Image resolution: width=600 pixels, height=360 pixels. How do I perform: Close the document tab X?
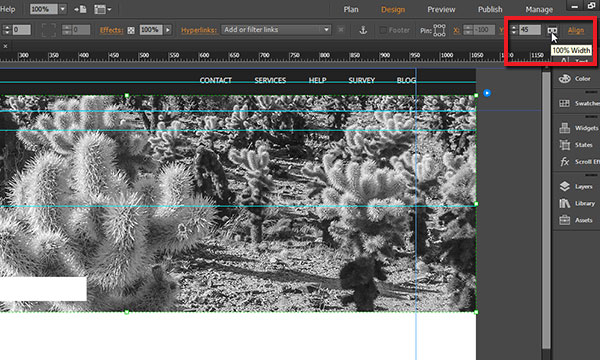[x=5, y=46]
